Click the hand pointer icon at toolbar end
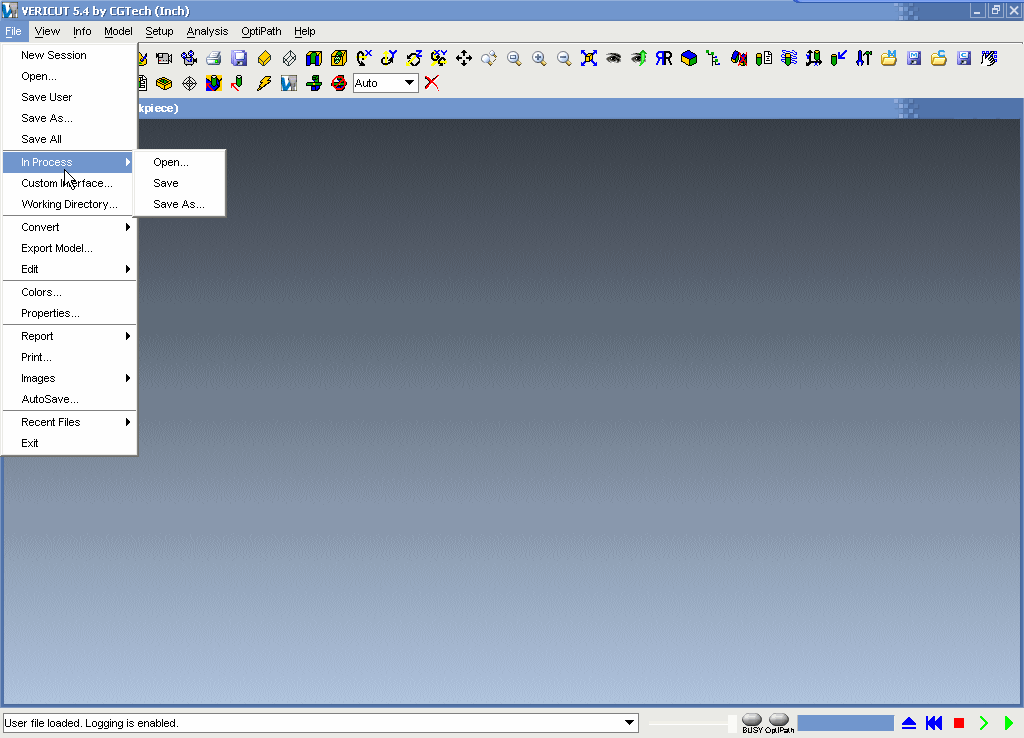The image size is (1024, 738). (989, 59)
